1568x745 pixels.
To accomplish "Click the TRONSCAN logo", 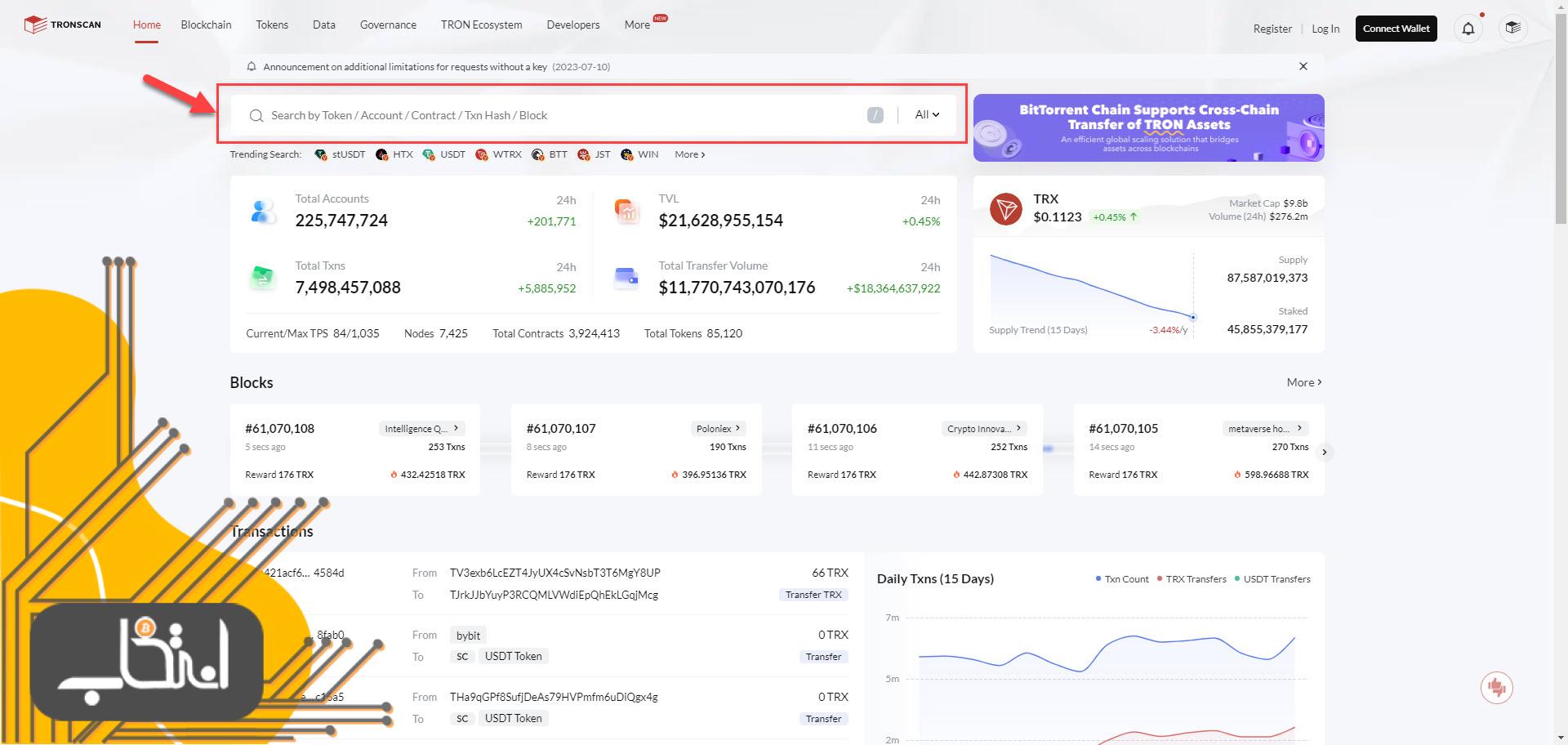I will tap(62, 25).
